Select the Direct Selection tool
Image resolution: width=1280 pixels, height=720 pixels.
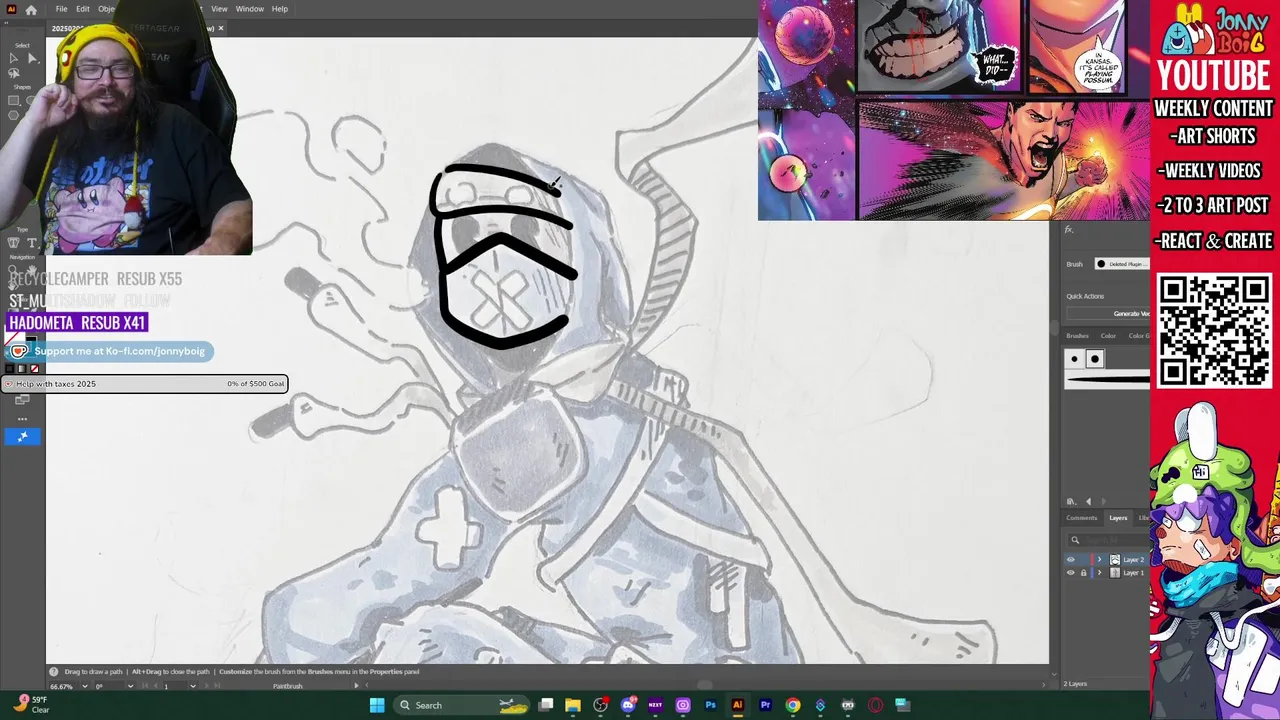click(32, 58)
